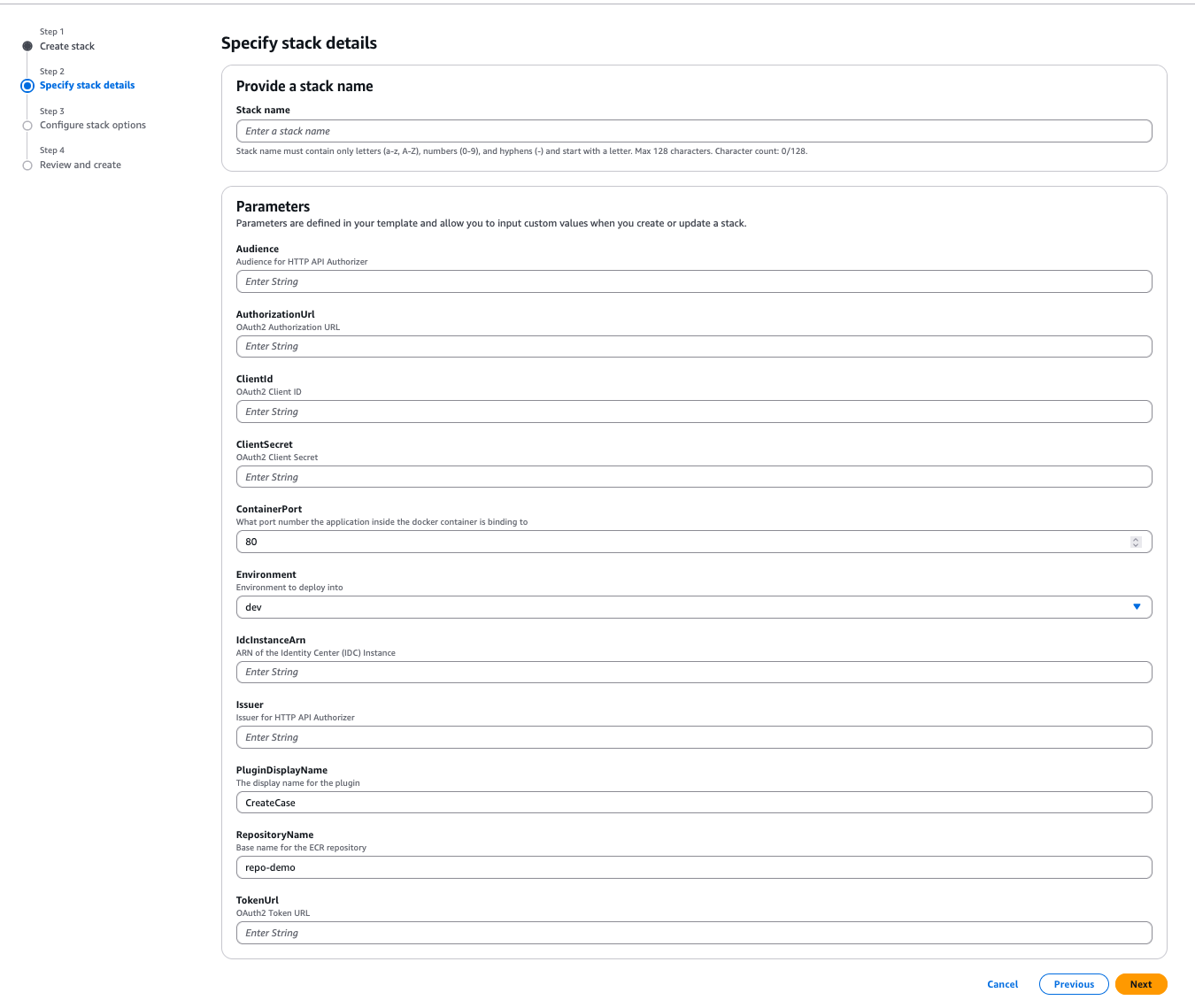
Task: Click the ContainerPort number stepper control
Action: [x=1136, y=541]
